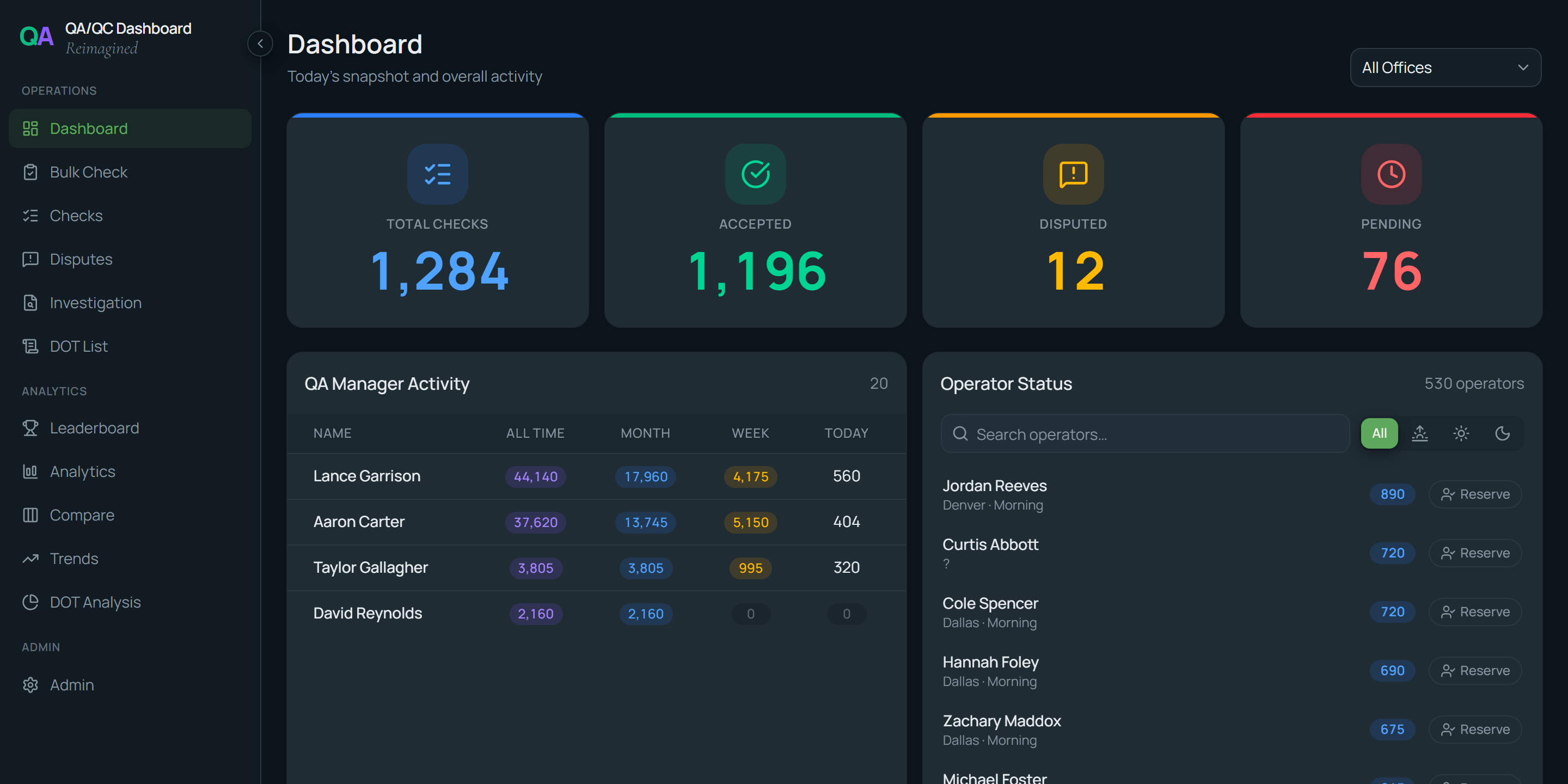
Task: Open Dashboard in the sidebar
Action: tap(130, 128)
